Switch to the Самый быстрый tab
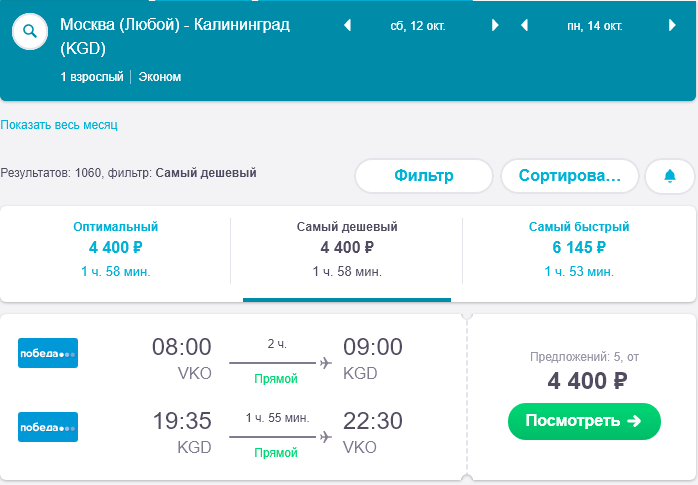 (x=579, y=249)
